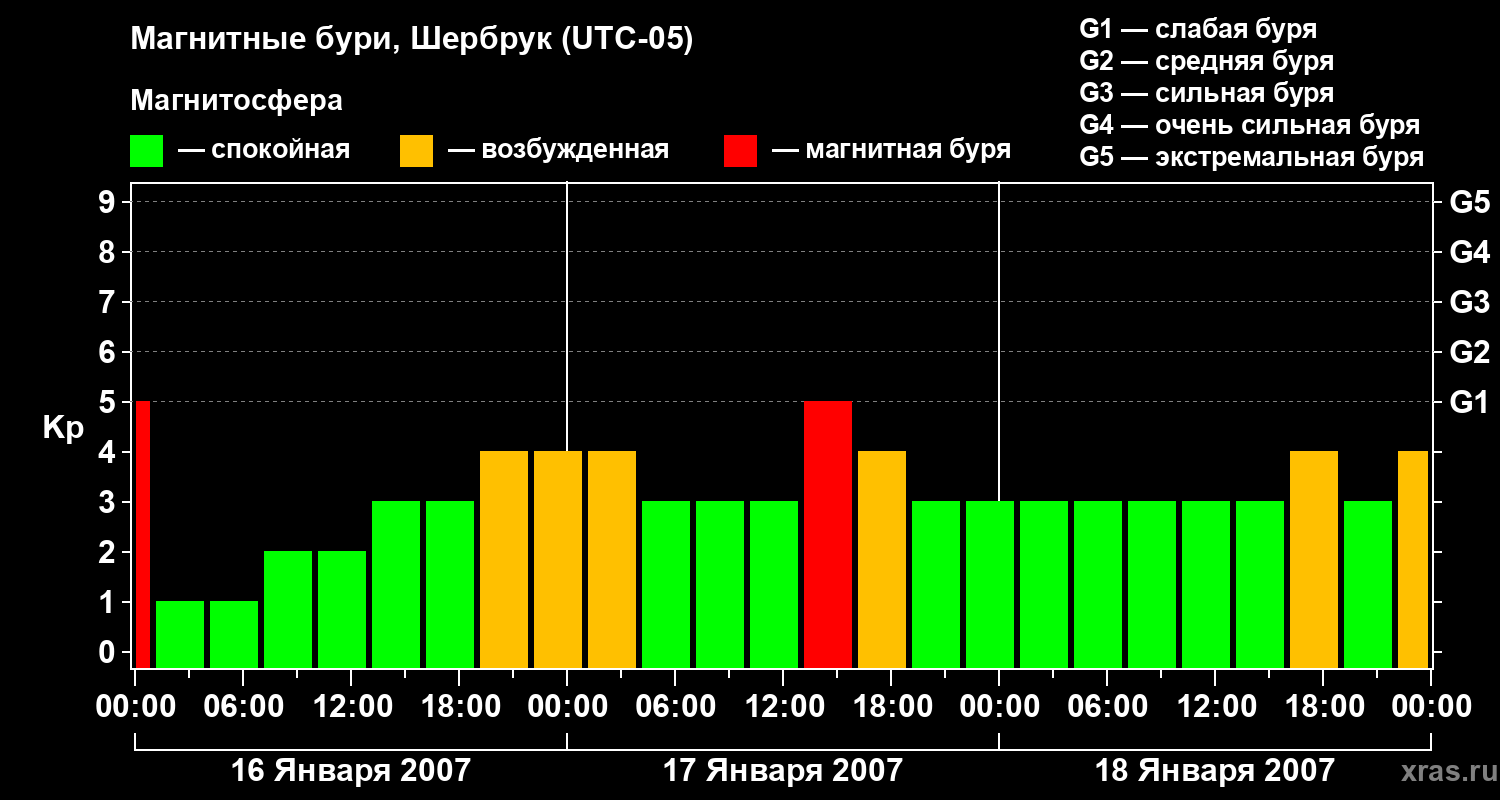Click the 'G4' label on right axis
The image size is (1500, 800).
point(1469,252)
